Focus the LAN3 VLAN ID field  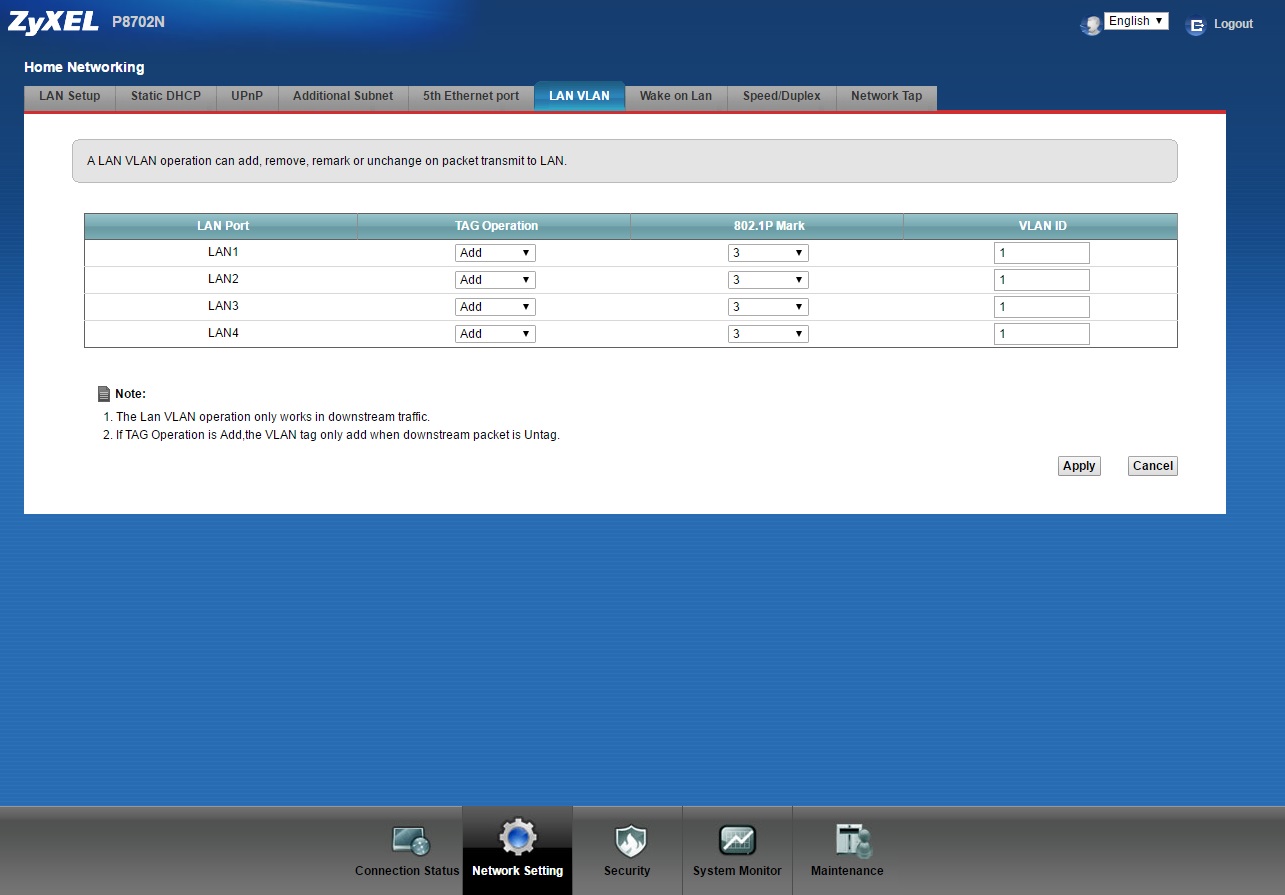coord(1041,307)
